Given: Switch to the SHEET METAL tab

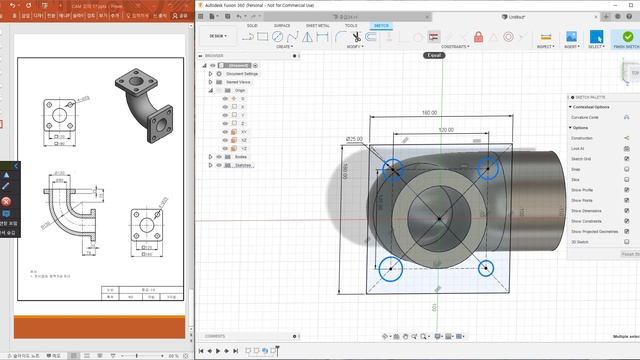Looking at the screenshot, I should pyautogui.click(x=318, y=26).
